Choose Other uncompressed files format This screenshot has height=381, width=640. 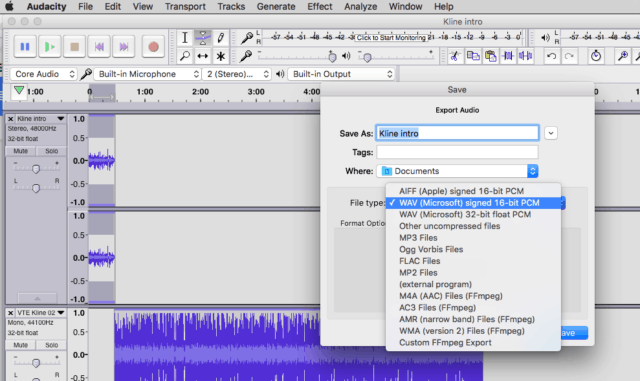473,226
